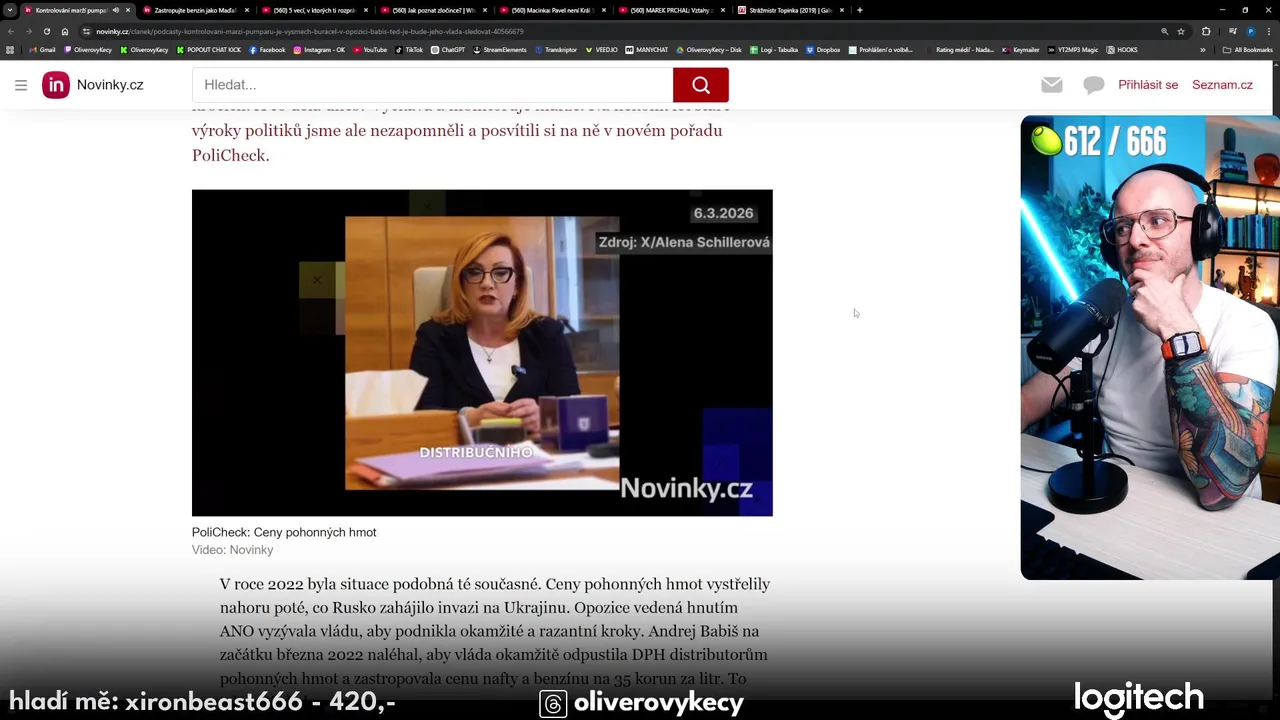Close the Strážmistr Topinka tab
This screenshot has height=720, width=1280.
(x=842, y=10)
